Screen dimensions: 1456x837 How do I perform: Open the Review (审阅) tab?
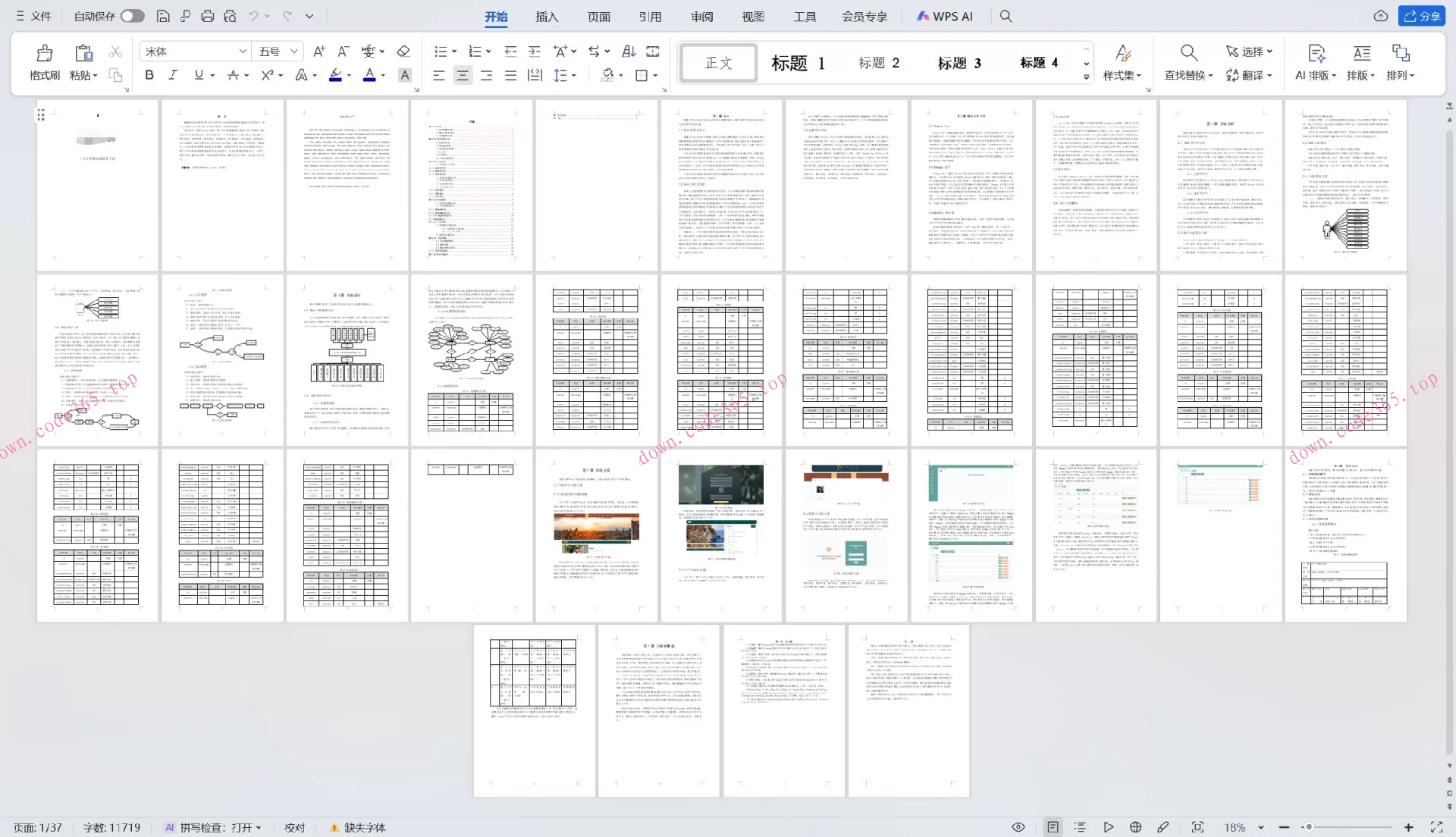point(701,17)
